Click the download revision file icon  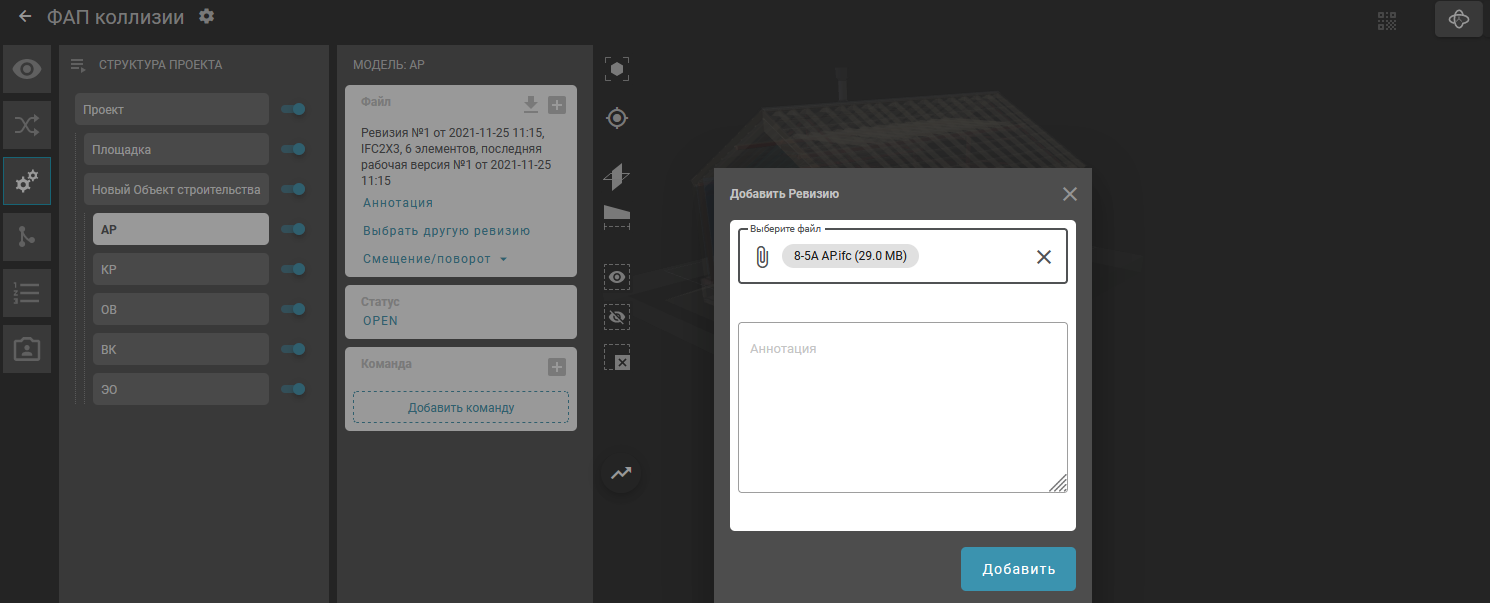(x=531, y=104)
